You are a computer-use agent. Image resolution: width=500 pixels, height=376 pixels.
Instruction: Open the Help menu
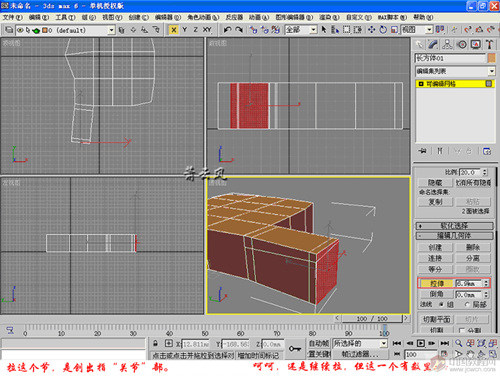pyautogui.click(x=423, y=17)
